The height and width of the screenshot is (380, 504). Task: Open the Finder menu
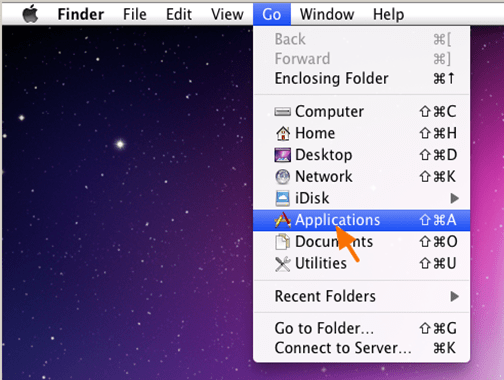point(81,14)
